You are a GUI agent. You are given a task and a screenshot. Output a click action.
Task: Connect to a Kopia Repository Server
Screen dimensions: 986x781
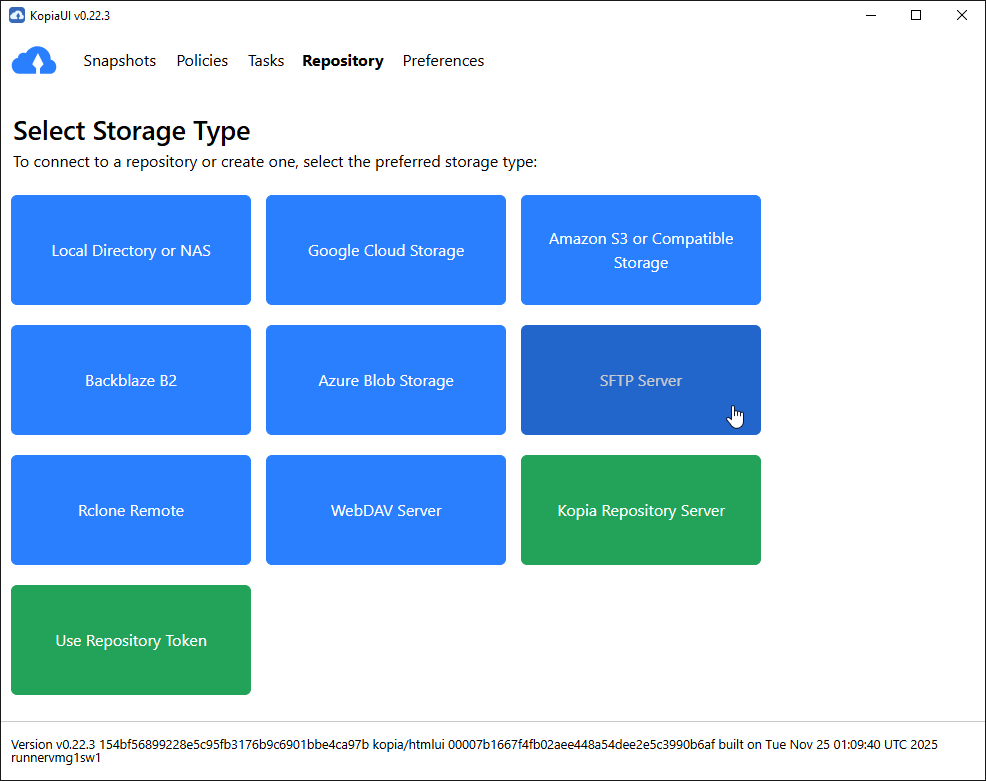640,510
